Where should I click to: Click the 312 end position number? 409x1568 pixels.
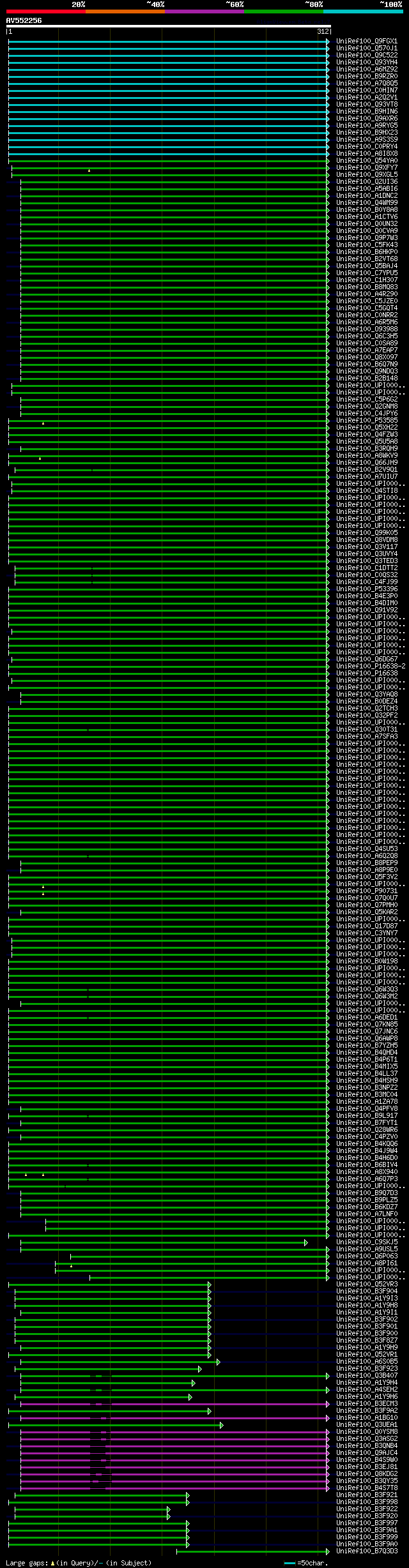323,31
